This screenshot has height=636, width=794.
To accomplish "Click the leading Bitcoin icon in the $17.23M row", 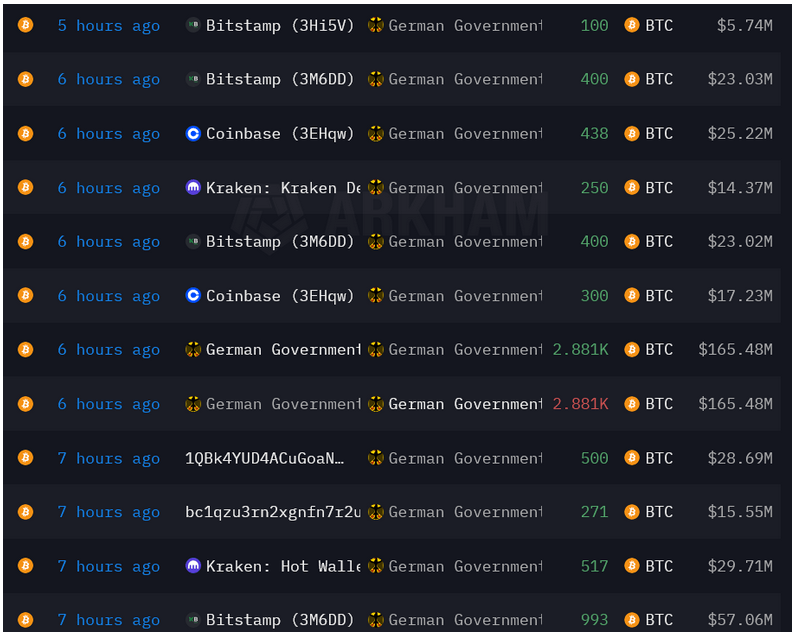I will pyautogui.click(x=25, y=295).
